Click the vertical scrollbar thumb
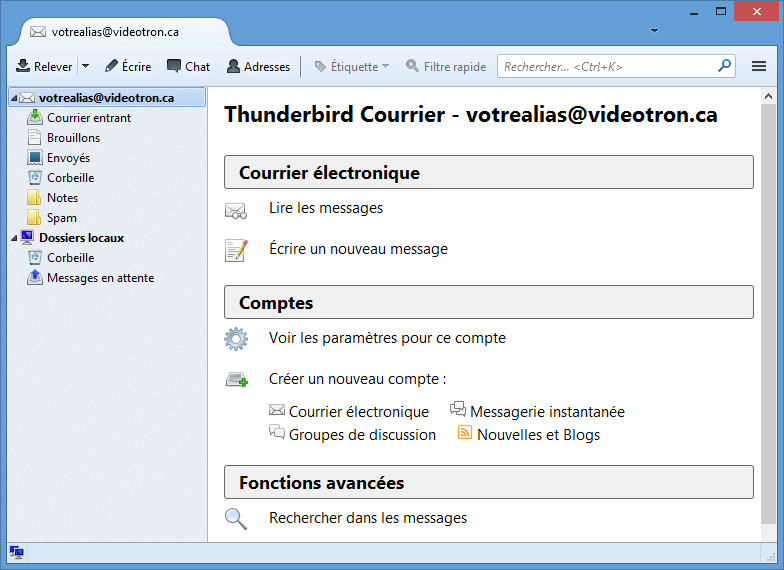Viewport: 784px width, 570px height. click(x=768, y=314)
